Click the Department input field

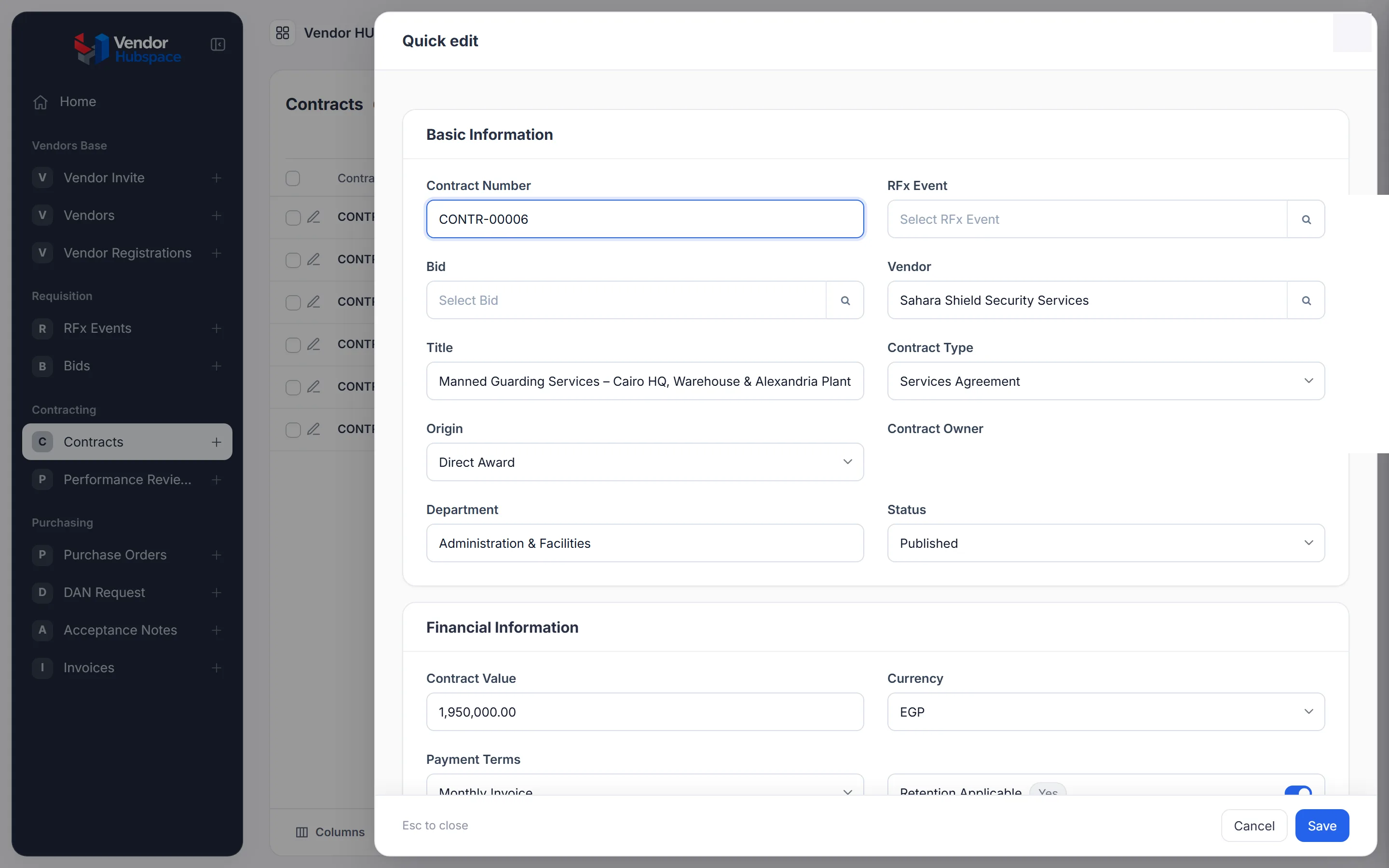(644, 543)
